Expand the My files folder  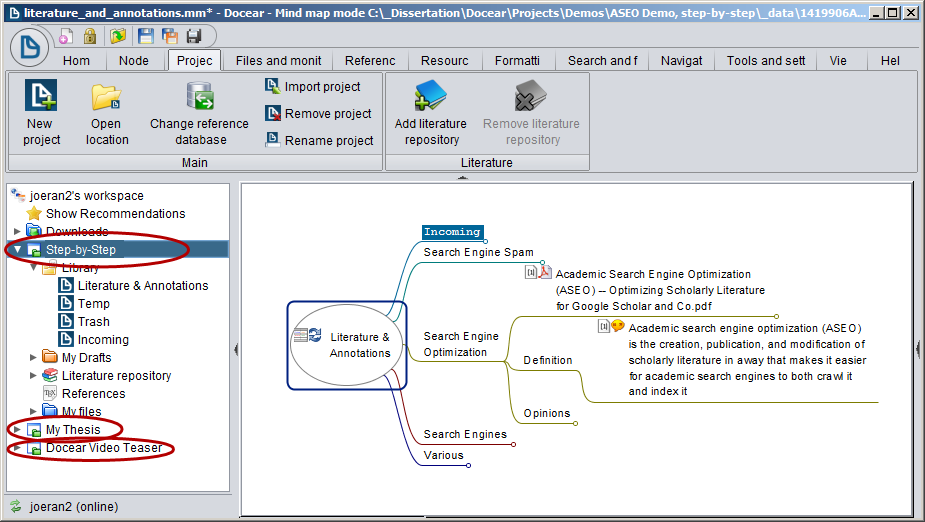(x=33, y=411)
